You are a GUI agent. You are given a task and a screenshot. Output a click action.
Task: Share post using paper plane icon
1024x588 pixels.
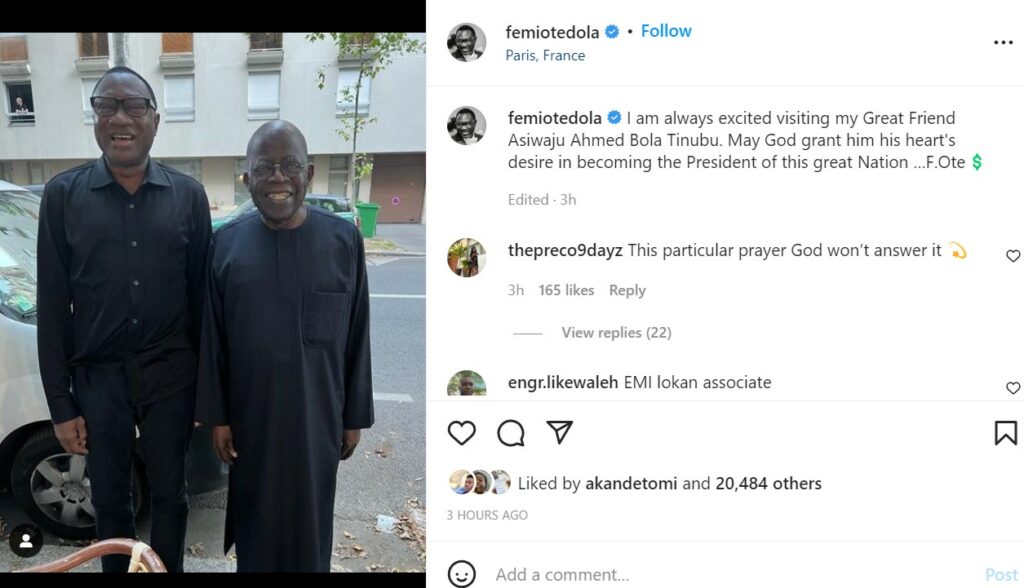560,432
